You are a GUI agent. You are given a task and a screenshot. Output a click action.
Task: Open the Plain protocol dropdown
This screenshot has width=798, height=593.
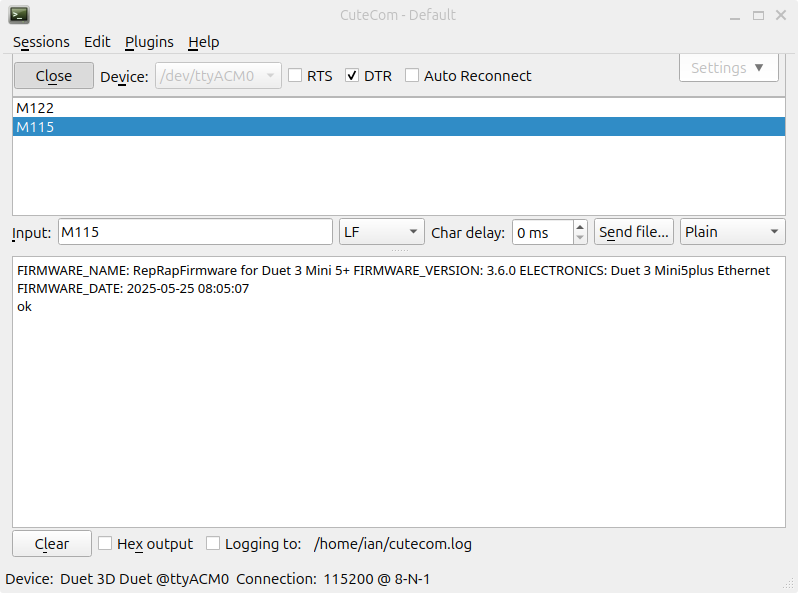[733, 232]
